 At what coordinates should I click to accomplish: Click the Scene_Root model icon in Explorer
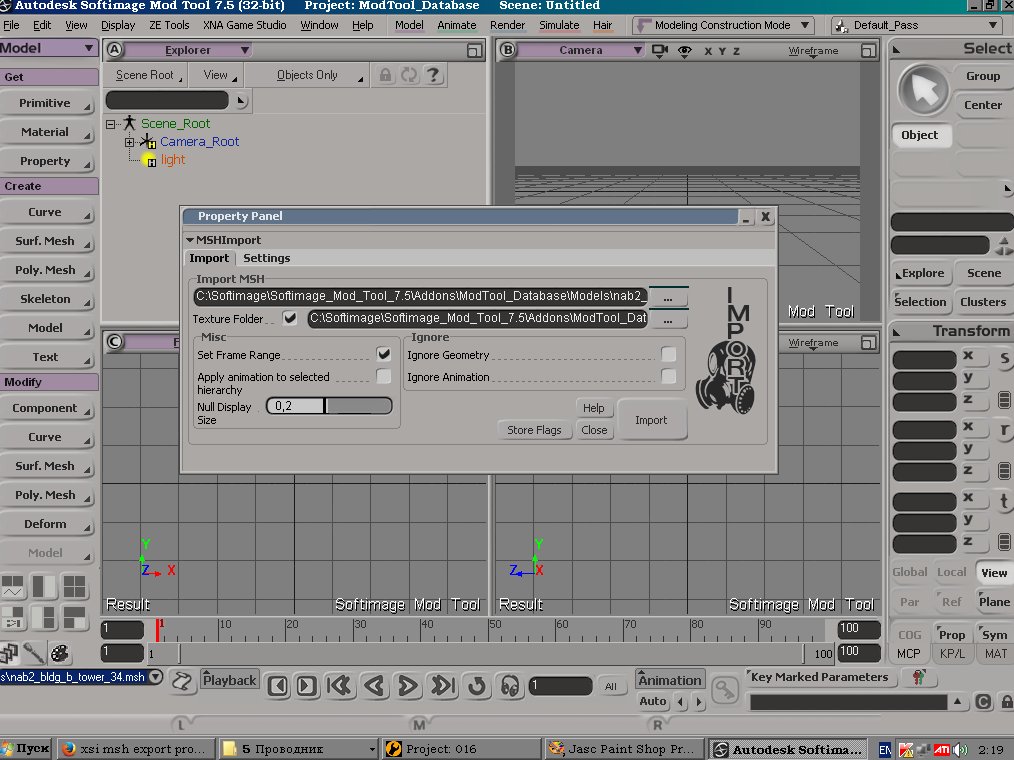coord(130,123)
